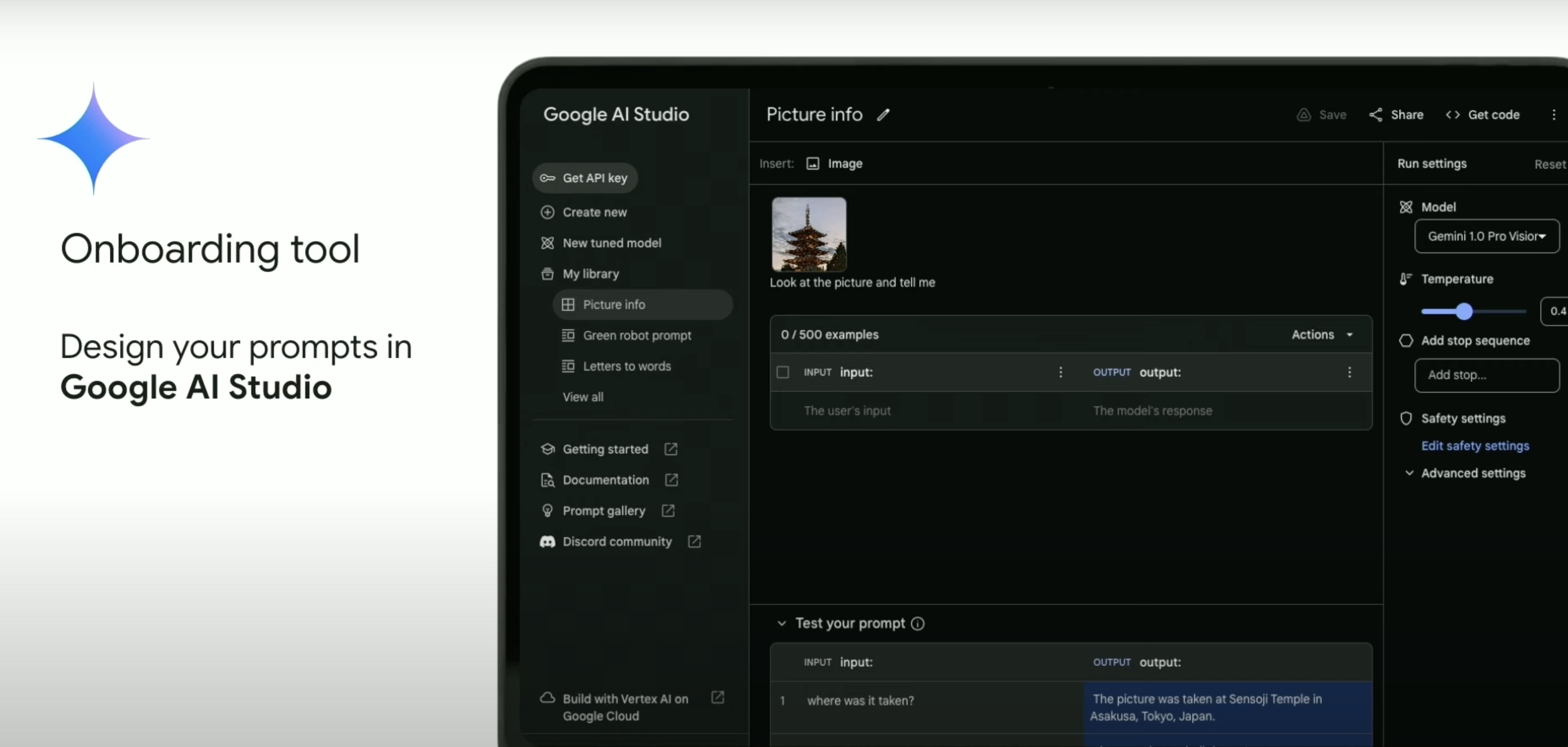Screen dimensions: 1568x747
Task: Click the Insert Image picture icon
Action: (813, 163)
